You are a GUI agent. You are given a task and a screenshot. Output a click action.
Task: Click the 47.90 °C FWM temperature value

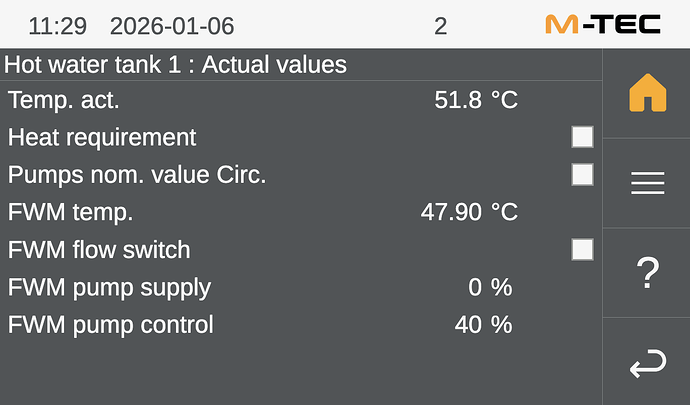469,212
